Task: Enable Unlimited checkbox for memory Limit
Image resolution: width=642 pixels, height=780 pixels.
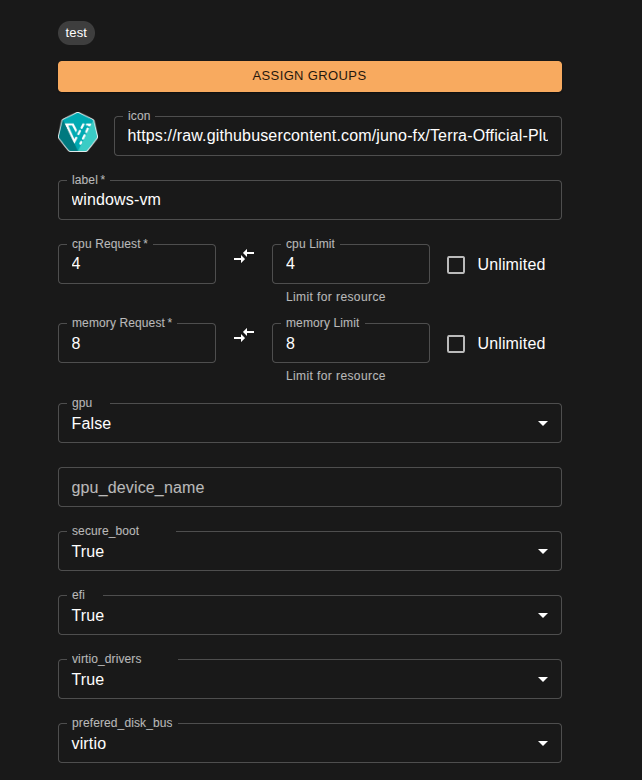Action: point(456,344)
